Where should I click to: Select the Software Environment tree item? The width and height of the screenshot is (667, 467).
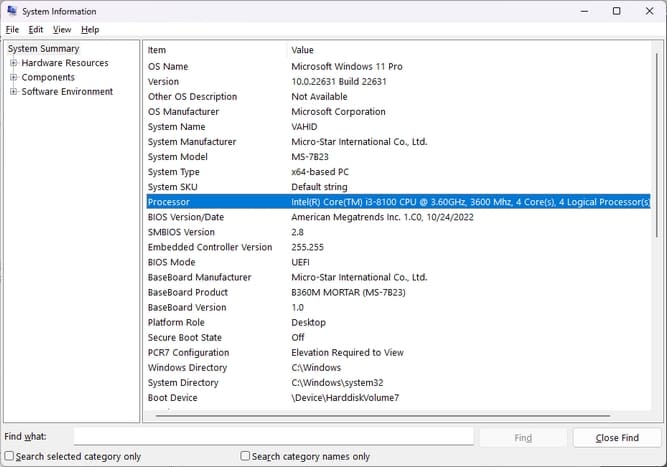[x=67, y=91]
